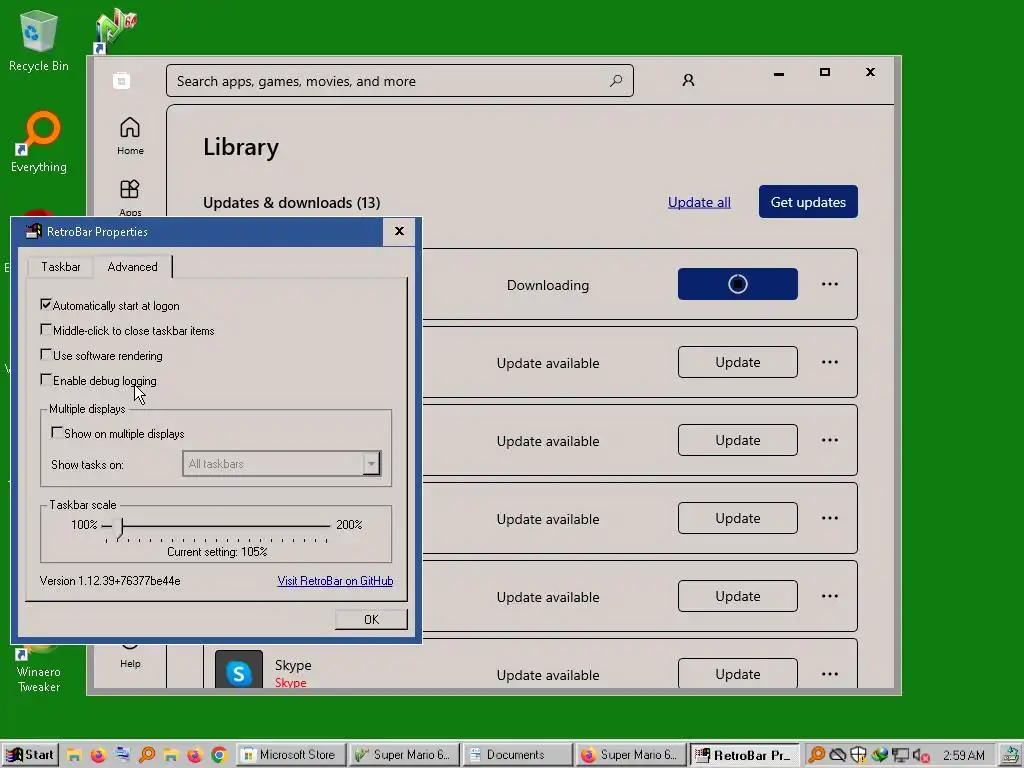Viewport: 1024px width, 768px height.
Task: Open the Recycle Bin desktop icon
Action: tap(38, 40)
